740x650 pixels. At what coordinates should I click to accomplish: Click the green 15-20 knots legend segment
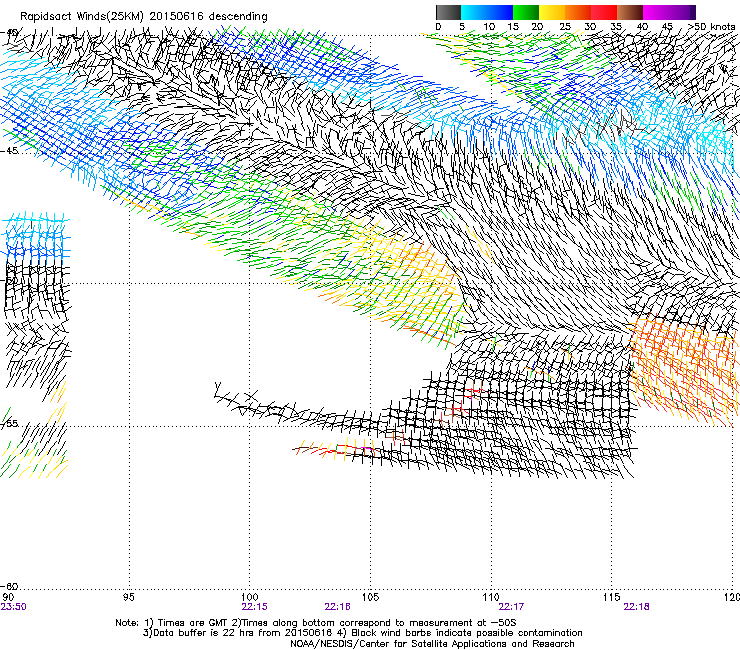click(x=526, y=12)
